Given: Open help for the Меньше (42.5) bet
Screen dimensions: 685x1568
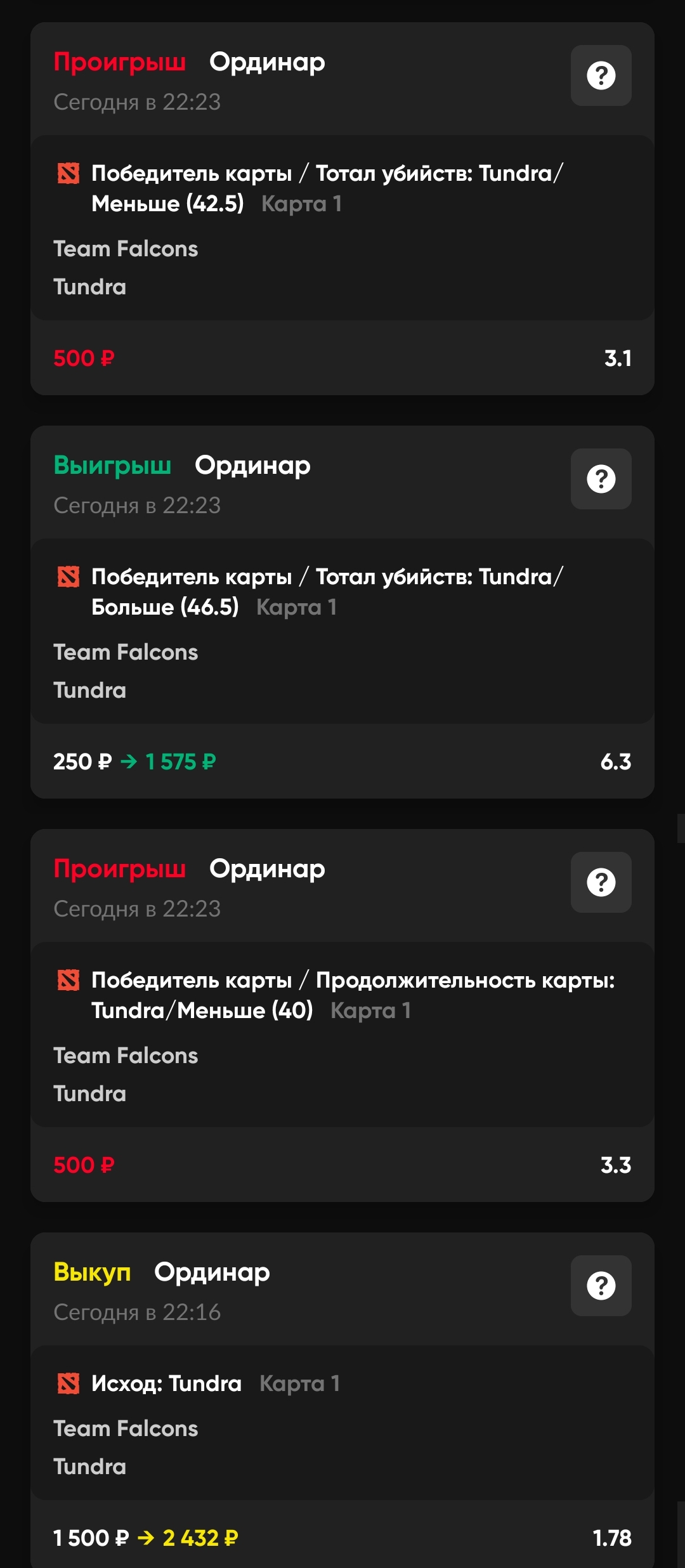Looking at the screenshot, I should [601, 75].
